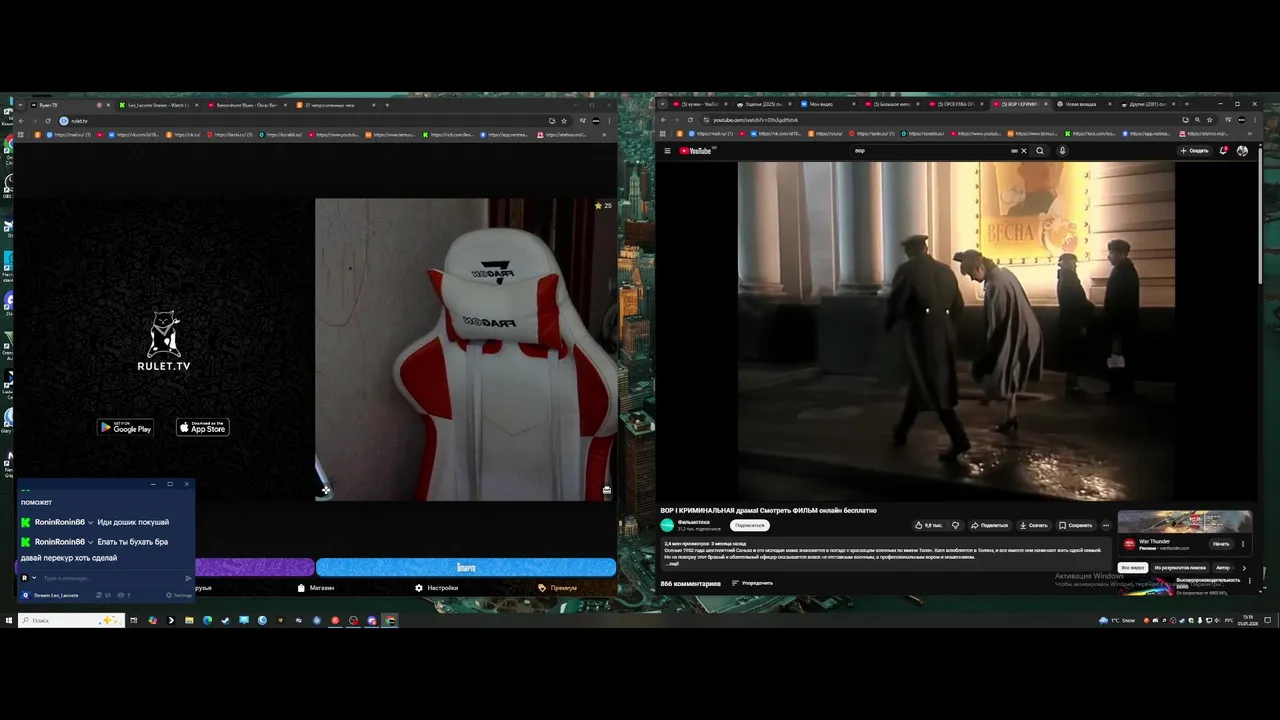The height and width of the screenshot is (720, 1280).
Task: Show next video filter chips arrow
Action: [1244, 568]
